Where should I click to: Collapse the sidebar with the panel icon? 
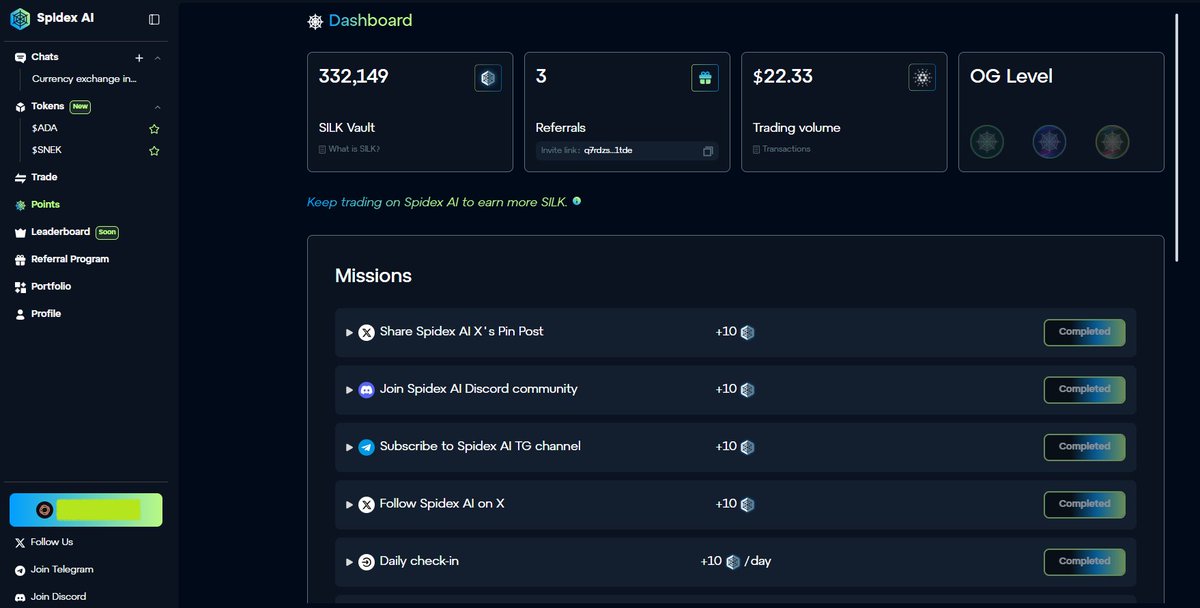click(154, 19)
